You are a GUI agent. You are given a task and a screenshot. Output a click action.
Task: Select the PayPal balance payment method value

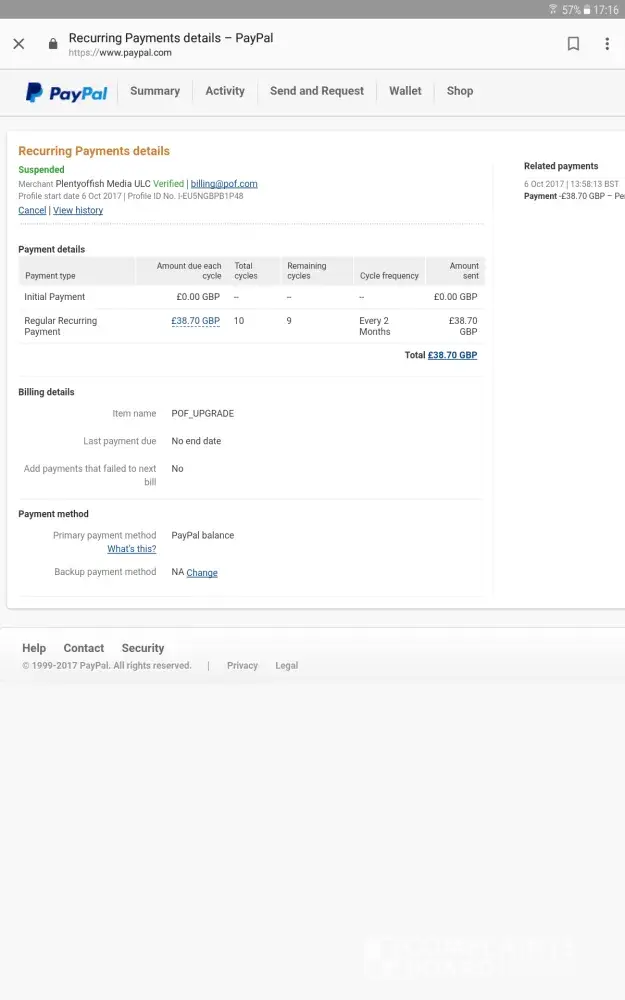point(202,536)
